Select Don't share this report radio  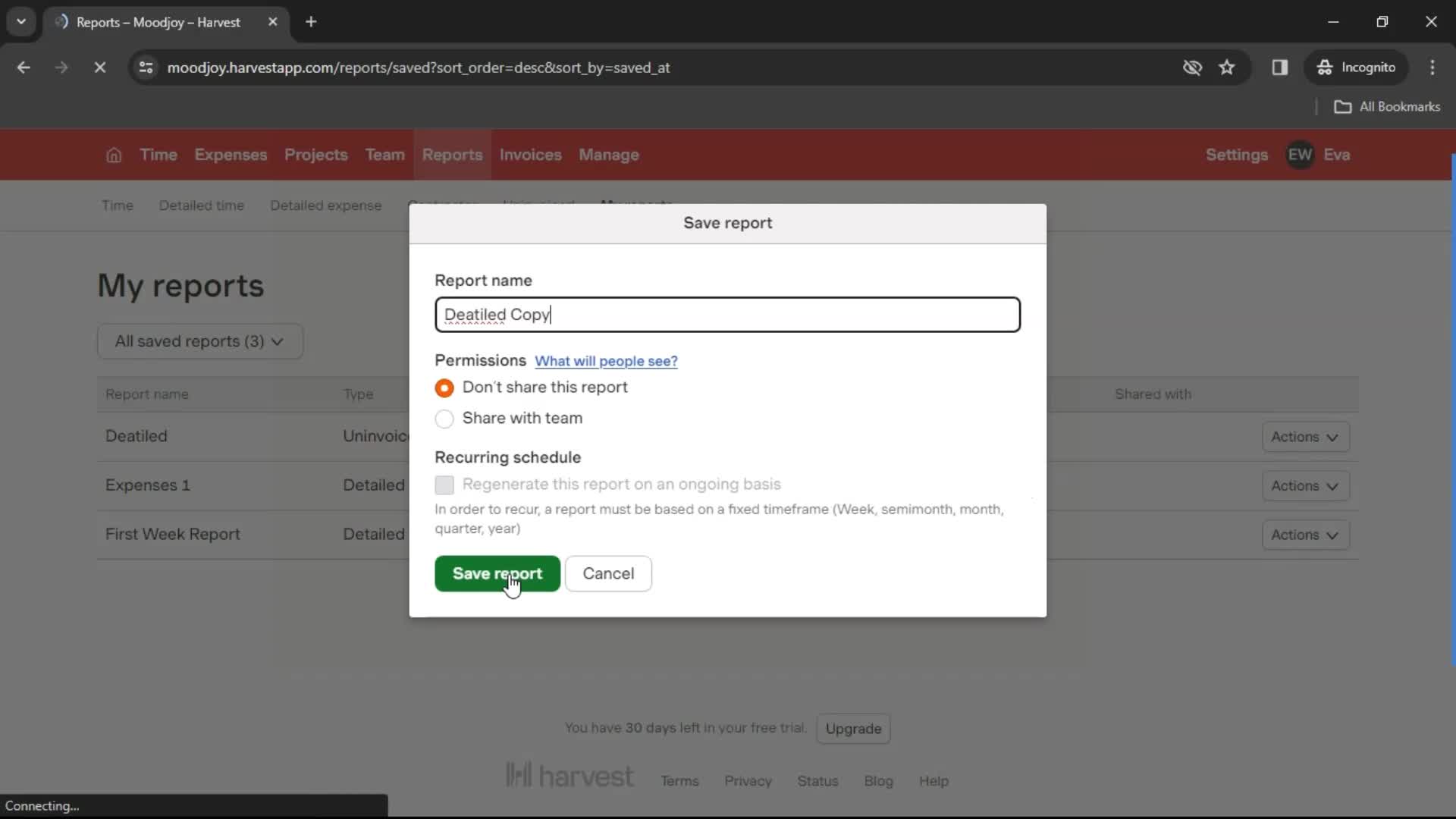pos(445,388)
